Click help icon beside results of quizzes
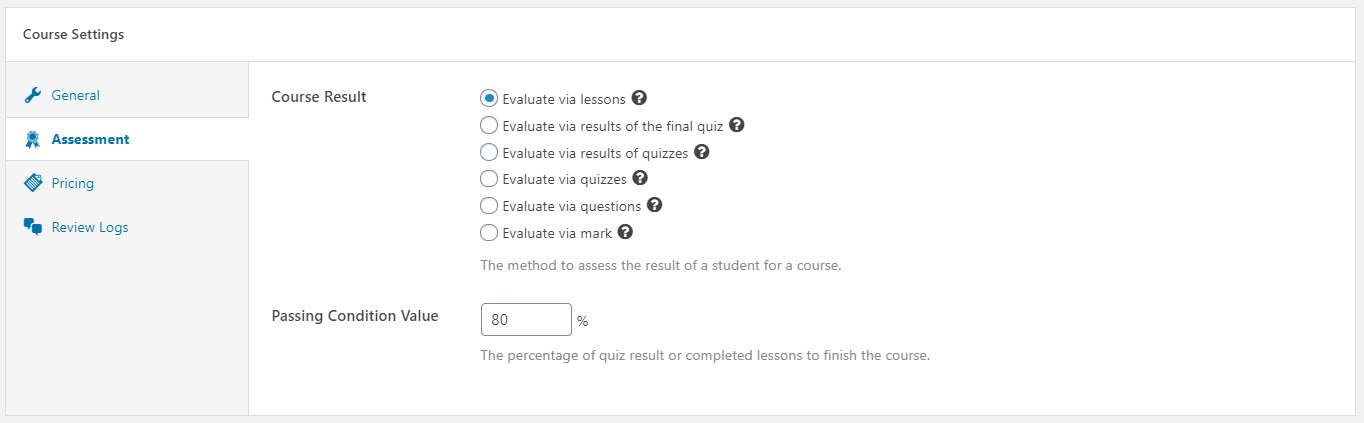1364x423 pixels. (x=702, y=152)
